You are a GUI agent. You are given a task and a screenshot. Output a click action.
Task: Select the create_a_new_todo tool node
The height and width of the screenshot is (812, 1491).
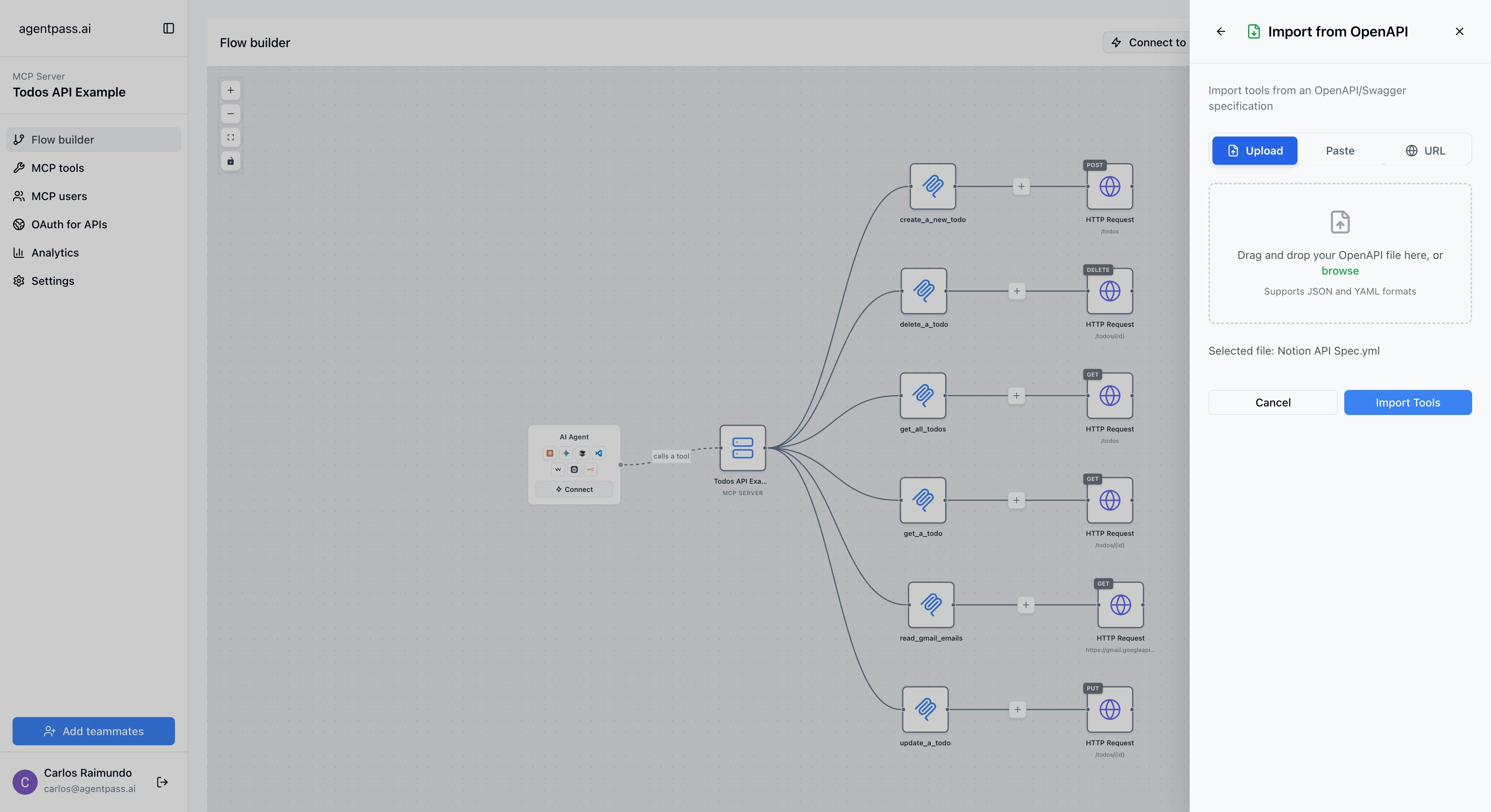click(x=932, y=186)
